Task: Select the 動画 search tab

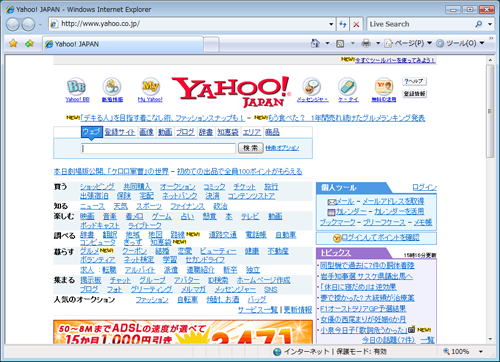Action: point(165,132)
